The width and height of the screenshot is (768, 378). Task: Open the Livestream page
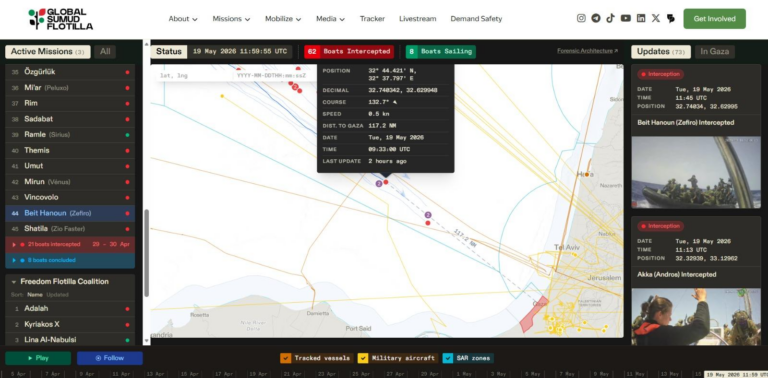pos(417,19)
